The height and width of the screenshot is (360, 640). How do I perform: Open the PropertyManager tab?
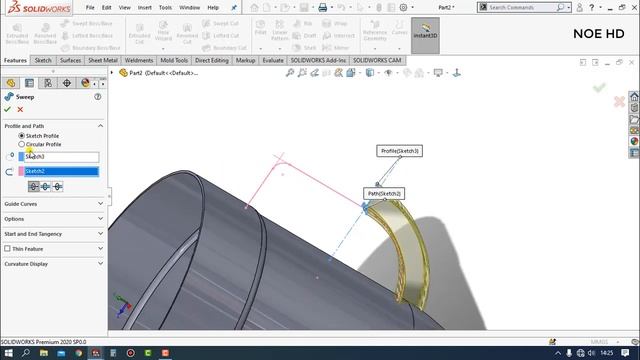29,83
